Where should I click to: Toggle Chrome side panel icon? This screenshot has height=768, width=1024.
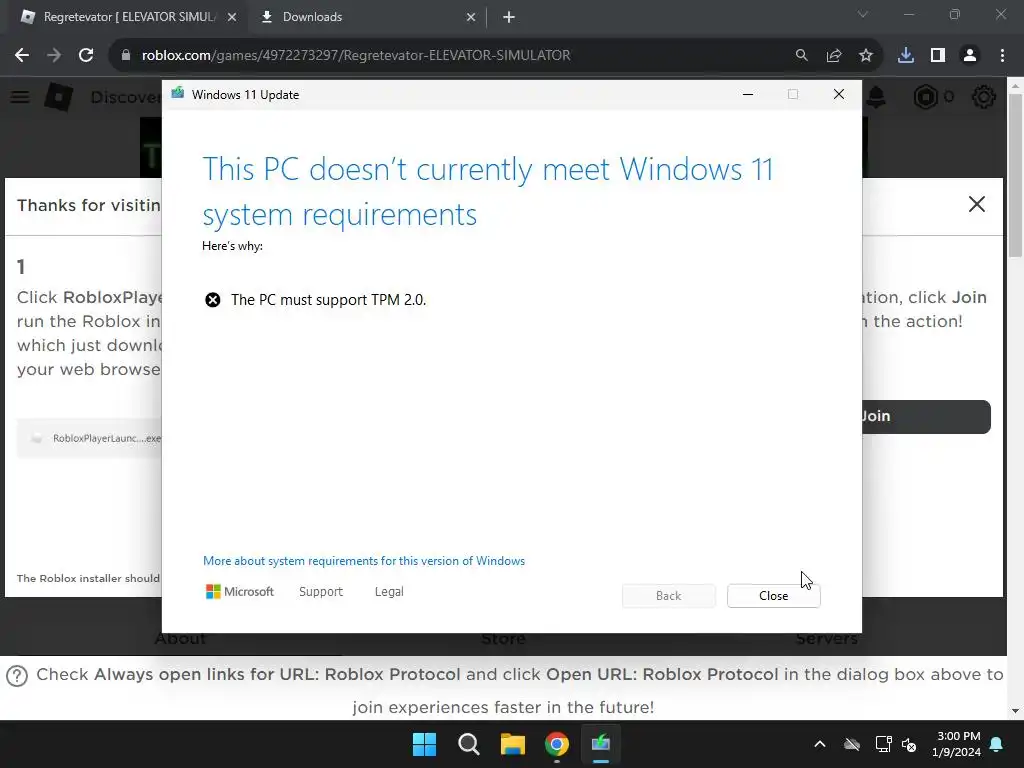(x=938, y=56)
